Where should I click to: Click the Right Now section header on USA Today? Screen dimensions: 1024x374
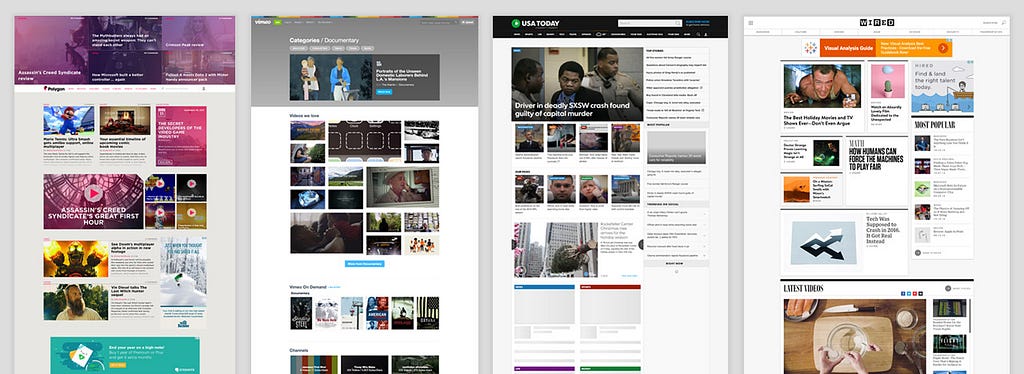(676, 264)
